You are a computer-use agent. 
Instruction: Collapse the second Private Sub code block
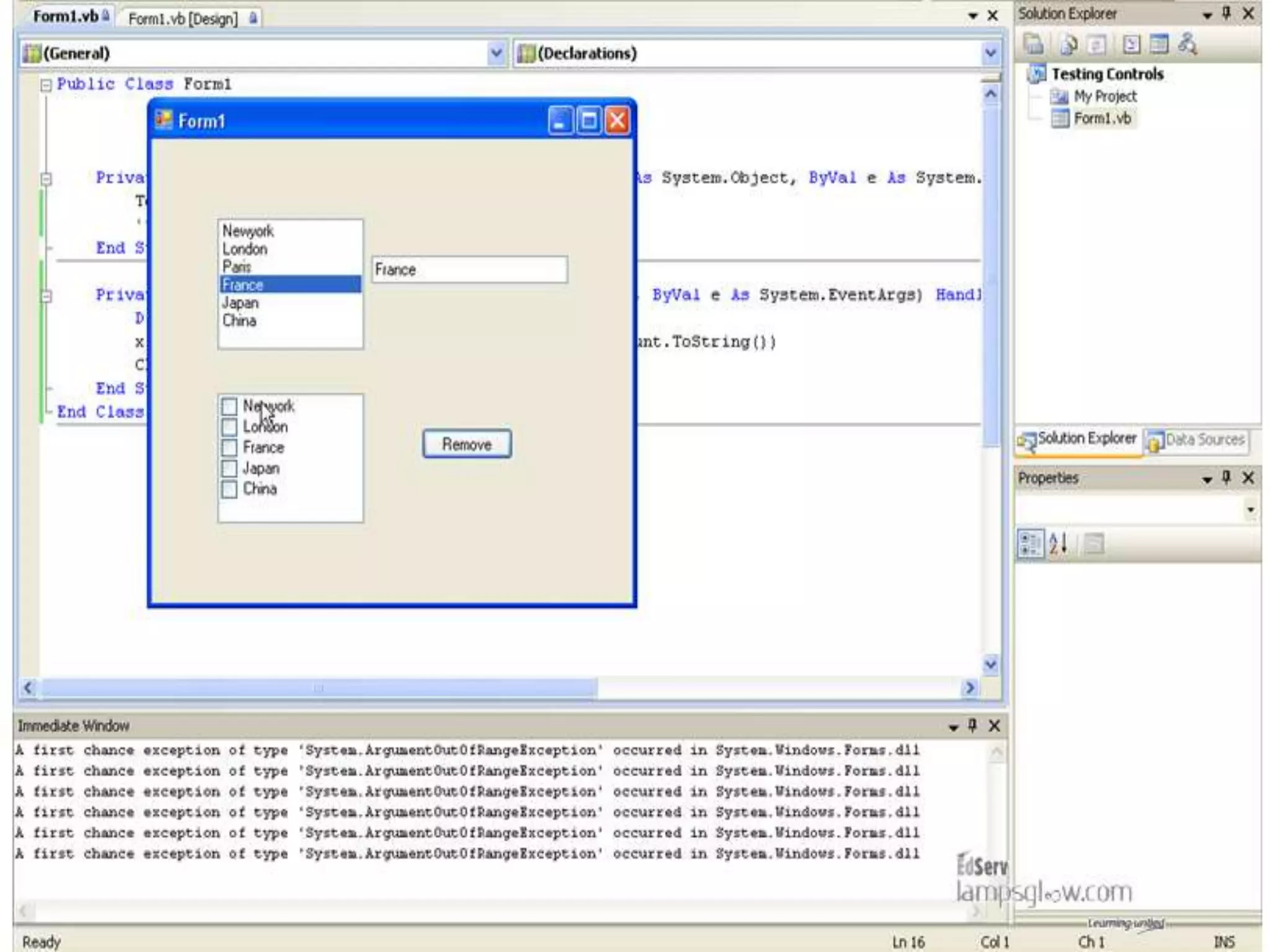[46, 296]
